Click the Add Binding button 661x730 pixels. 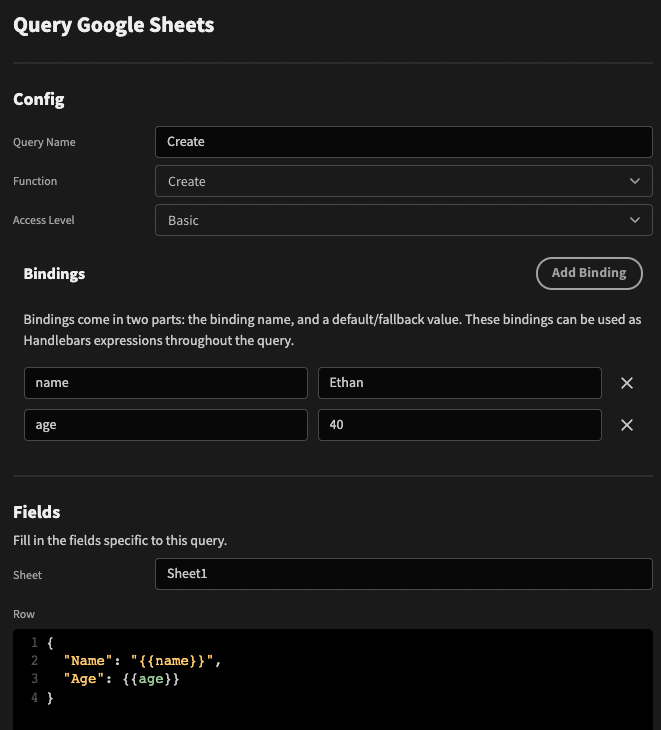point(589,273)
